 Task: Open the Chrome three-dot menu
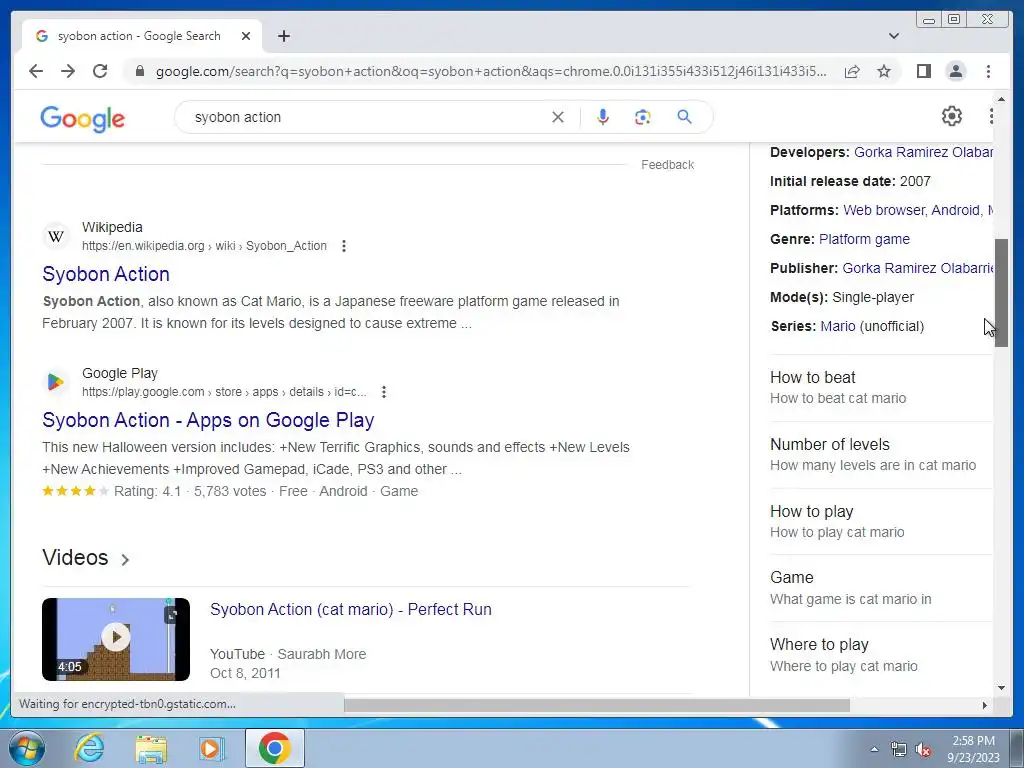click(x=988, y=71)
